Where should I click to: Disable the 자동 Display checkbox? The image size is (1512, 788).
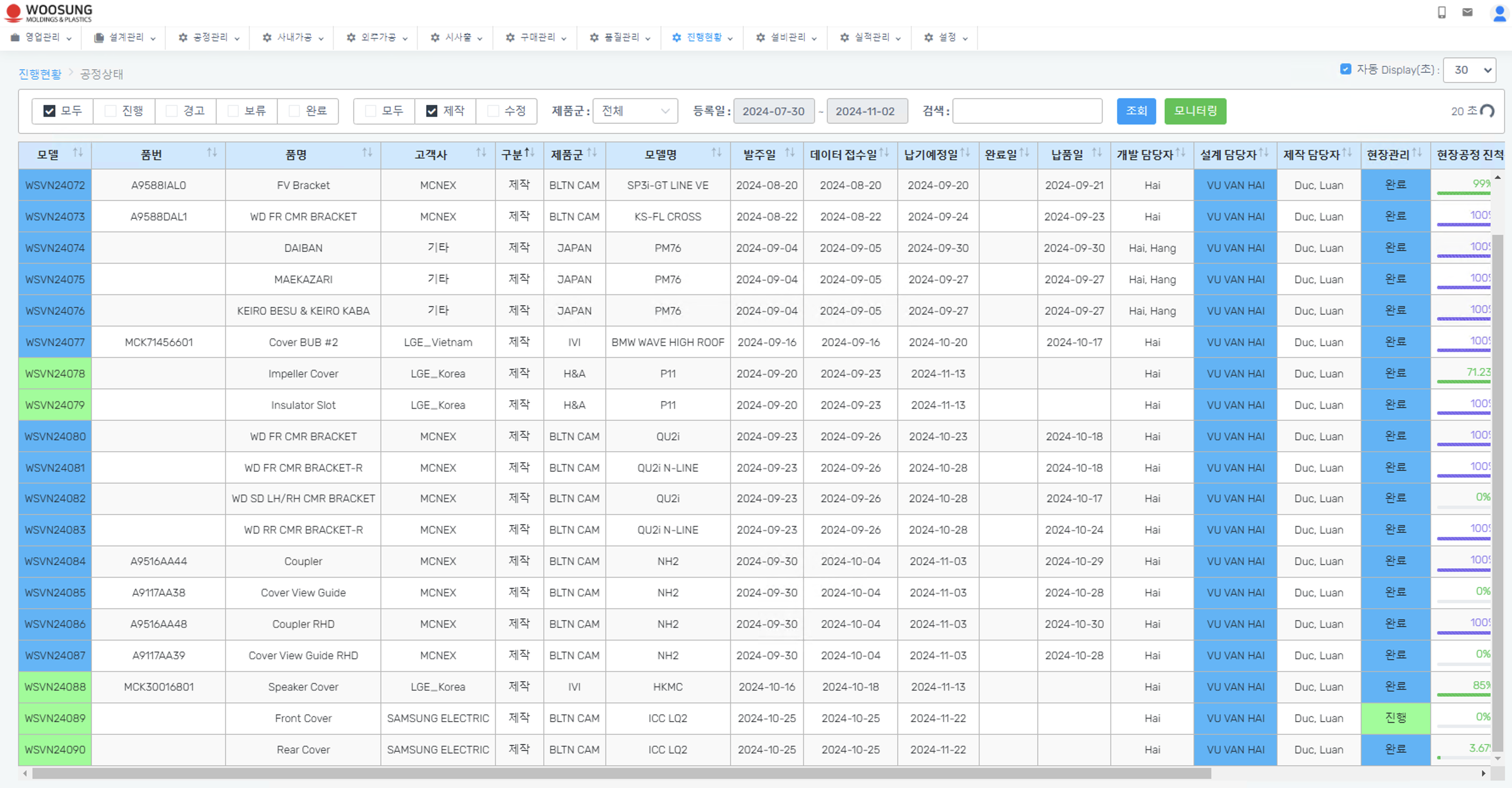point(1345,69)
